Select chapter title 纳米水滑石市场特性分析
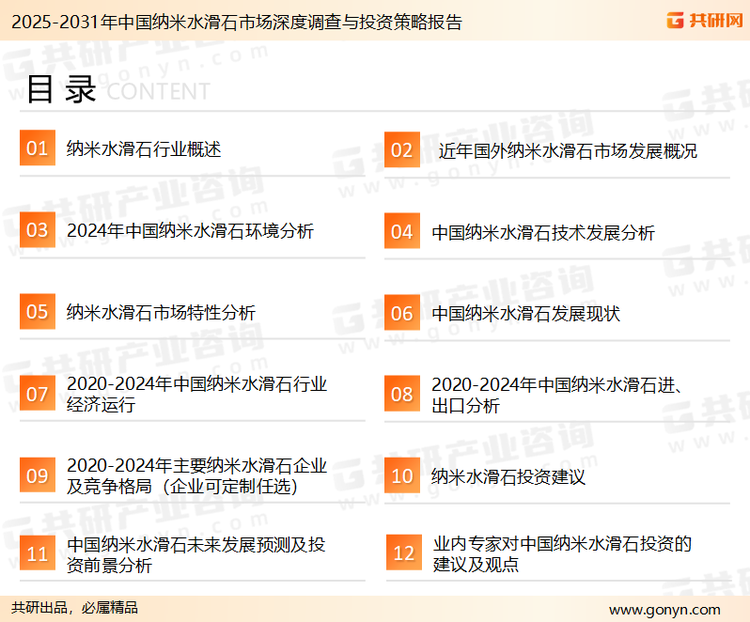 [x=161, y=313]
